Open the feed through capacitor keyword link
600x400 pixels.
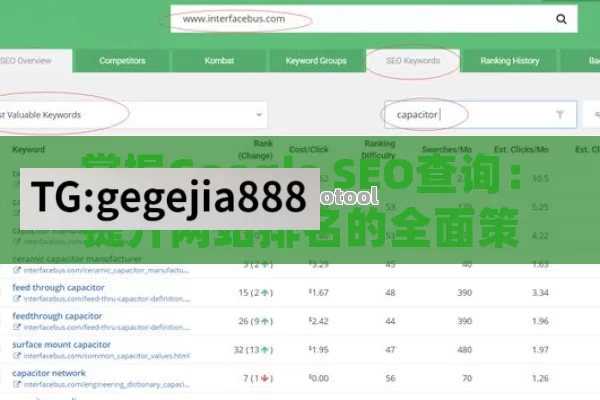[58, 287]
